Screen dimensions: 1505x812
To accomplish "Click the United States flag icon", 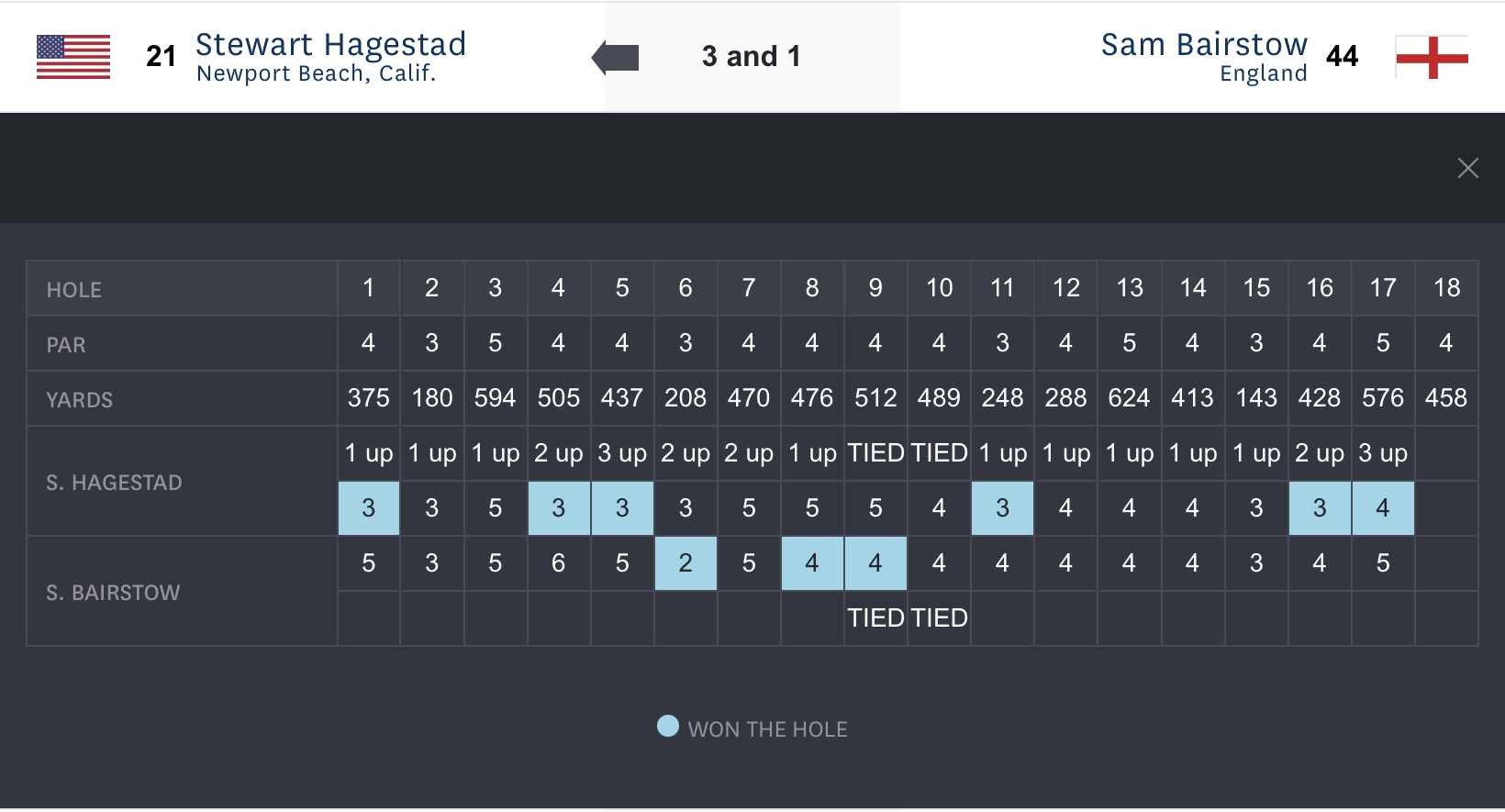I will coord(73,57).
